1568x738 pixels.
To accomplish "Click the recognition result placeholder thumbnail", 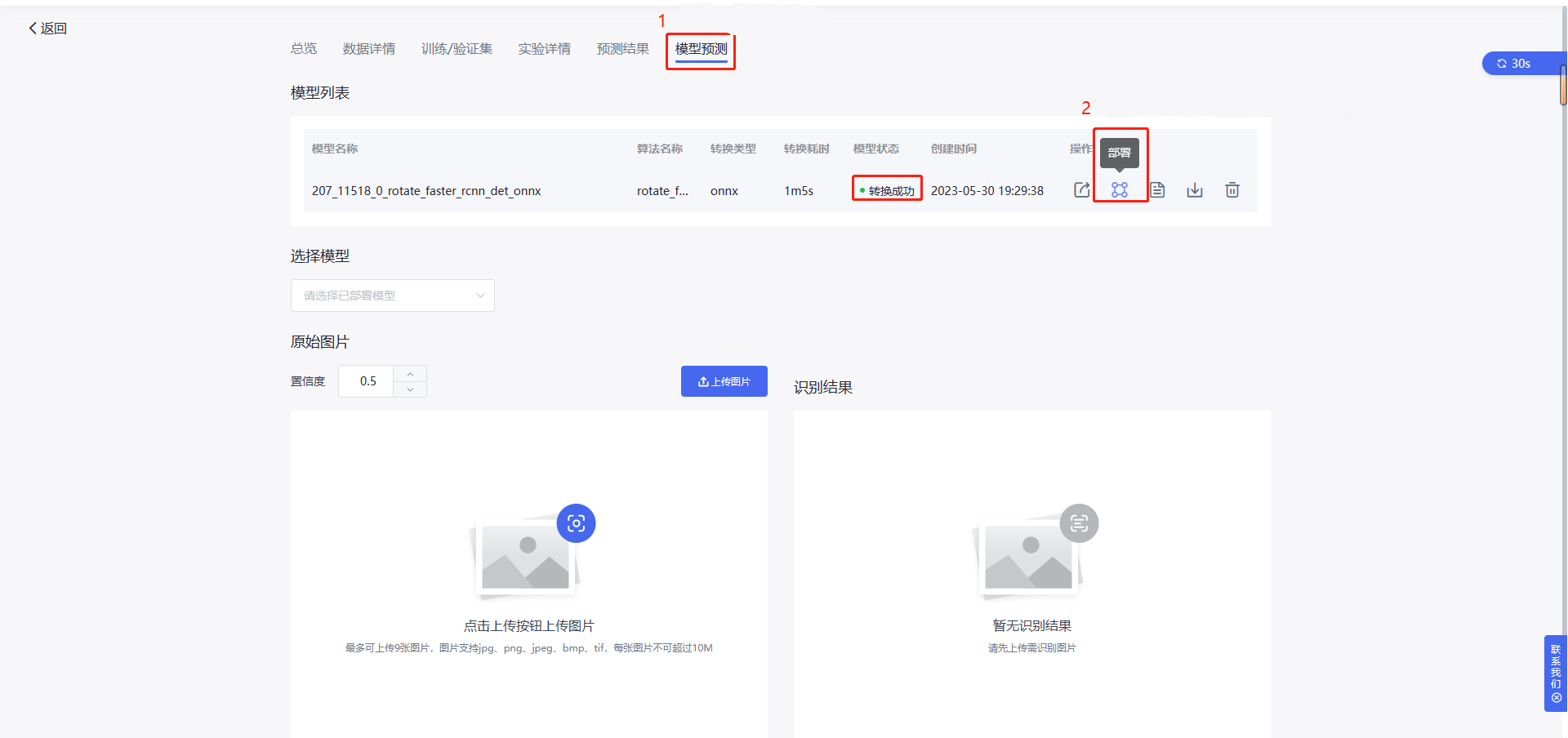I will point(1028,557).
